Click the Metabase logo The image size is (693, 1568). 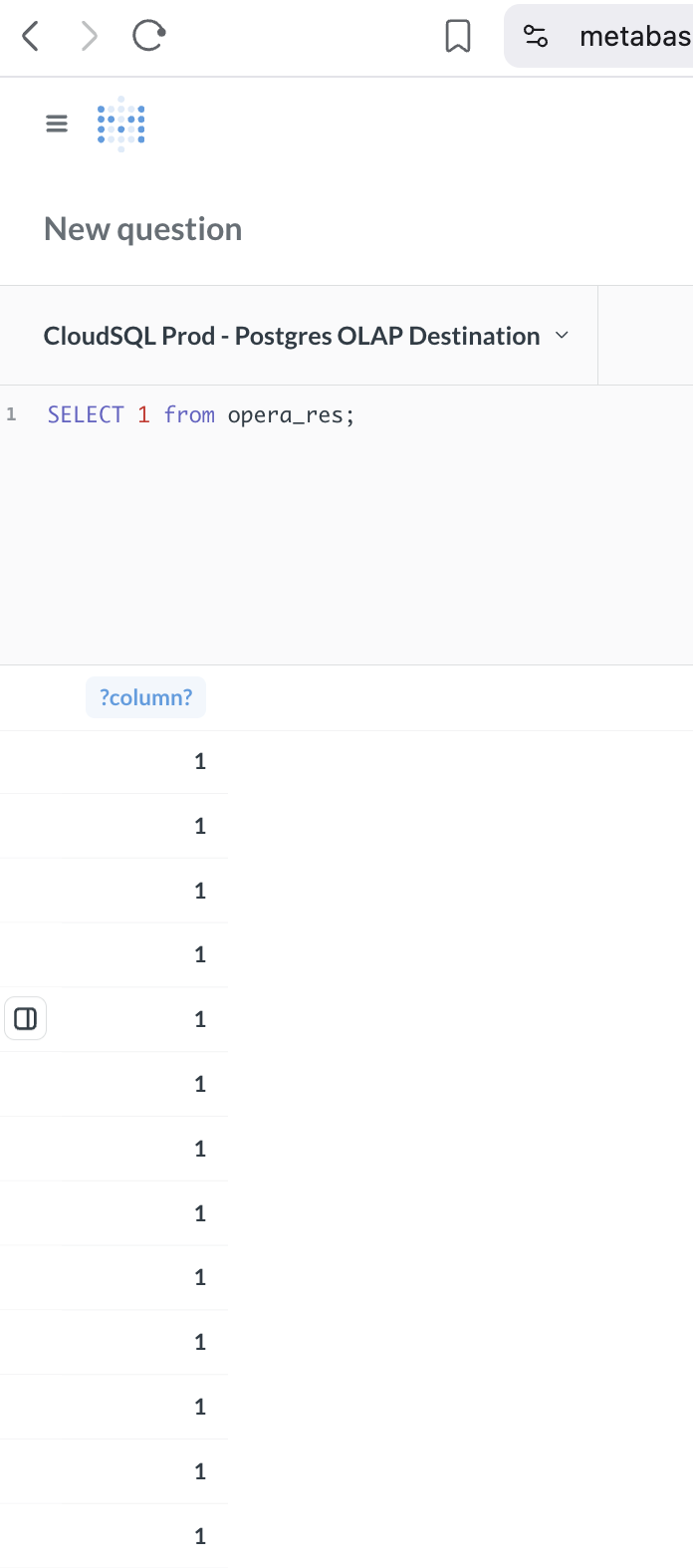coord(121,124)
